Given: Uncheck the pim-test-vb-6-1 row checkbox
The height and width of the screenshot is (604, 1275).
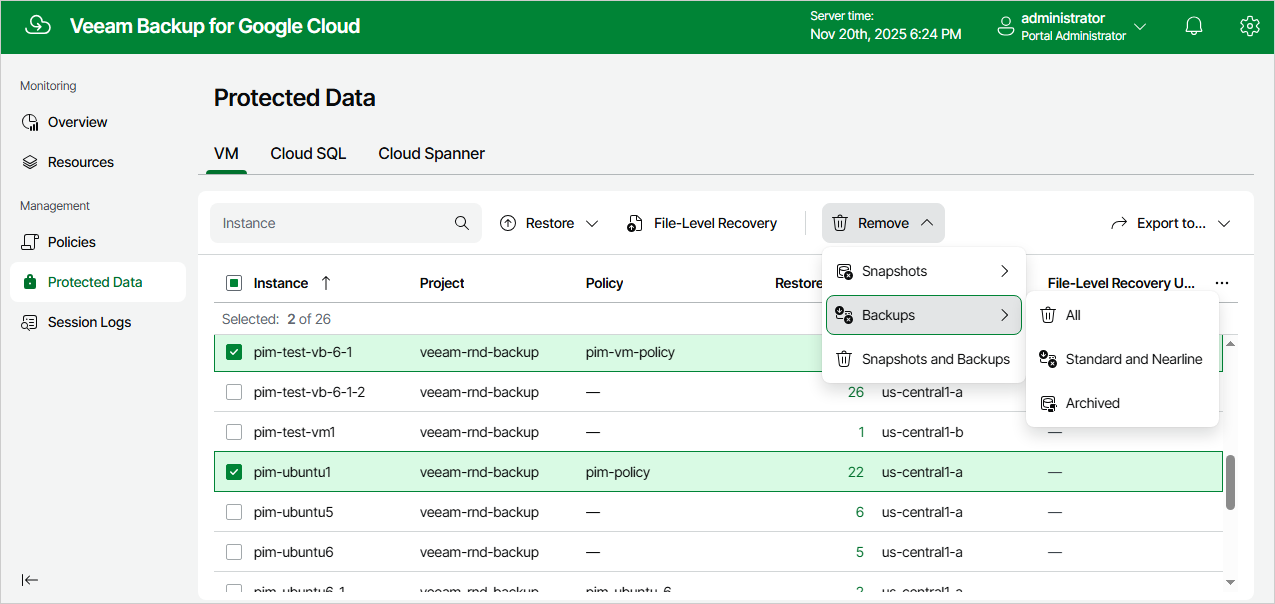Looking at the screenshot, I should pyautogui.click(x=234, y=352).
